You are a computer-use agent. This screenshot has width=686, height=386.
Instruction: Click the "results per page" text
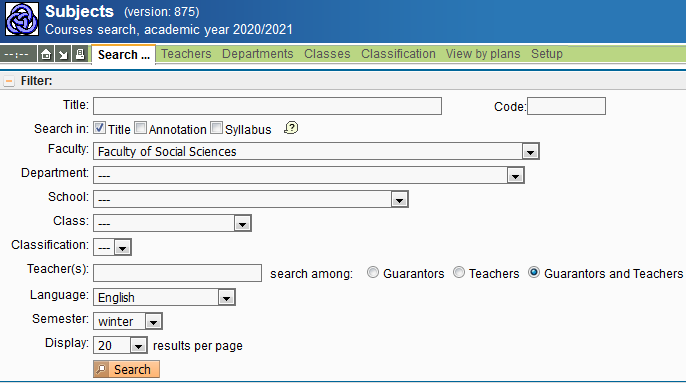tap(198, 346)
